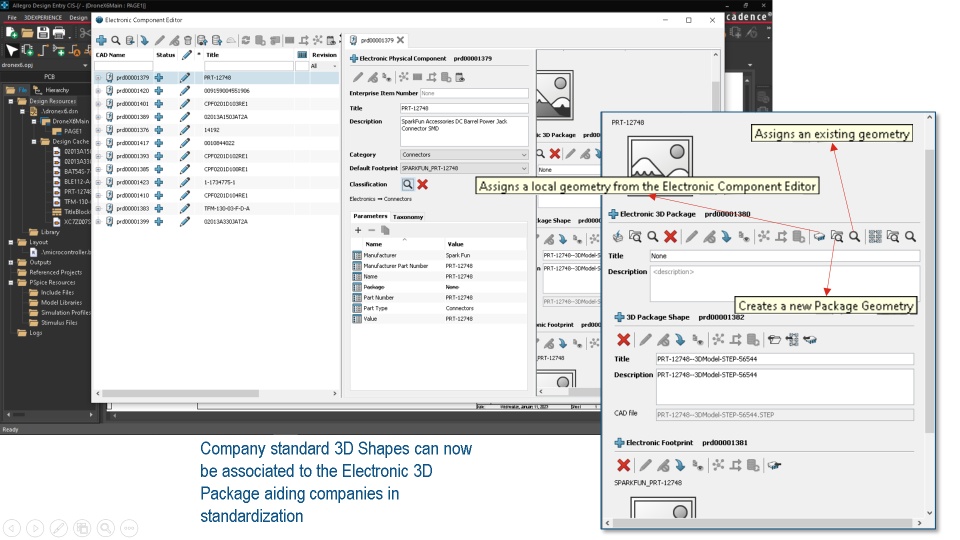The image size is (960, 540).
Task: Open the Design menu in Allegro
Action: [78, 18]
